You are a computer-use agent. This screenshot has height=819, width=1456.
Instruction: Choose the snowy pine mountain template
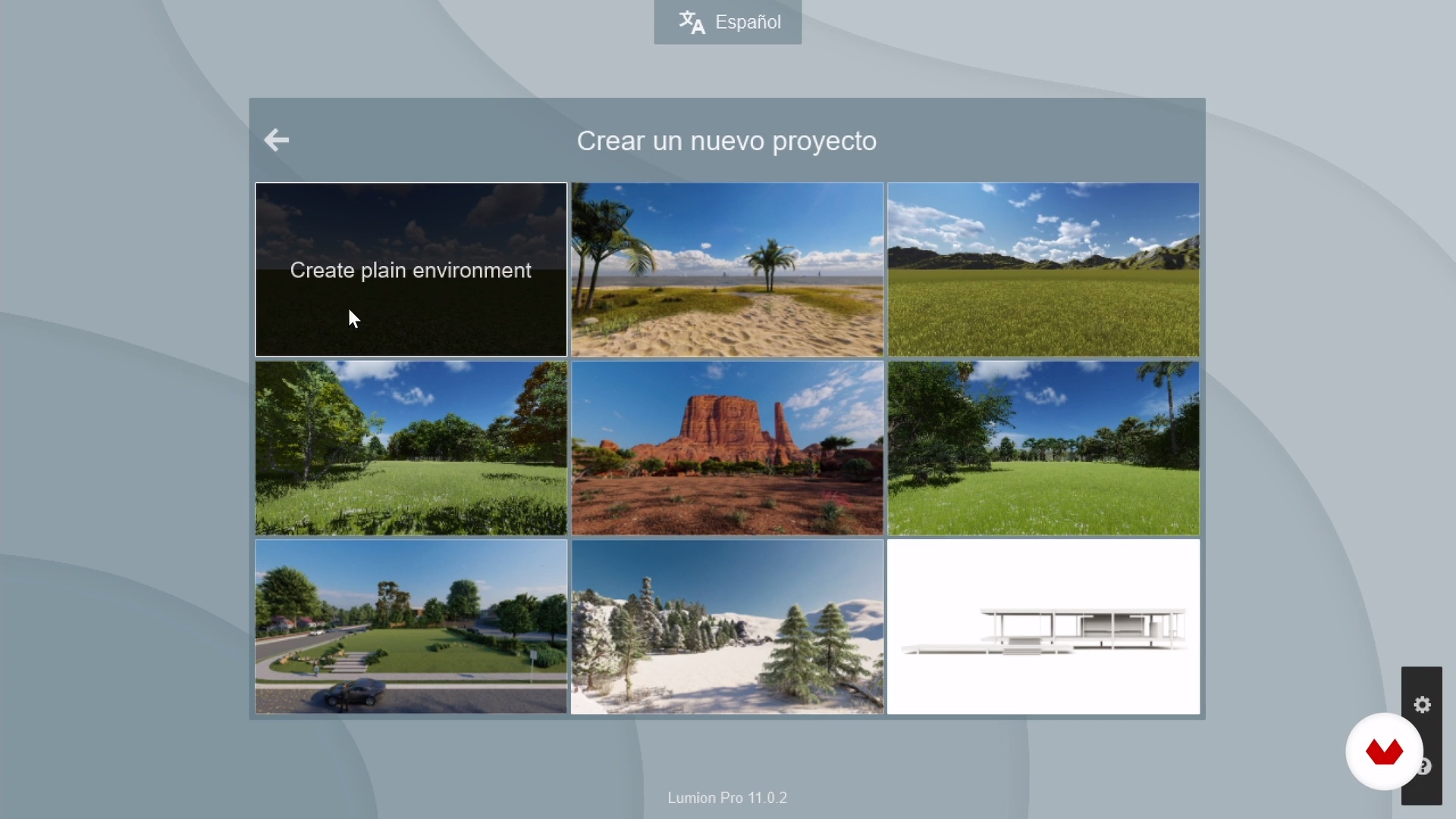tap(727, 626)
